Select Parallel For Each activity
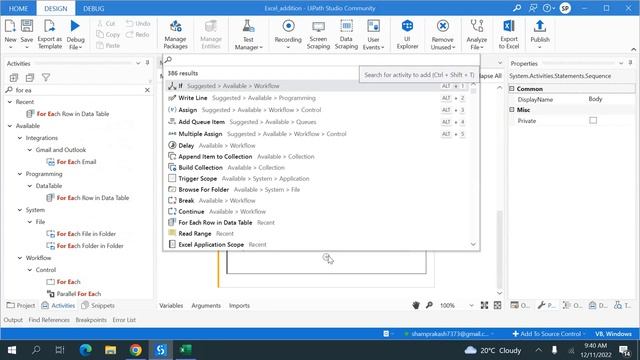Screen dimensions: 640x360 coord(74,294)
